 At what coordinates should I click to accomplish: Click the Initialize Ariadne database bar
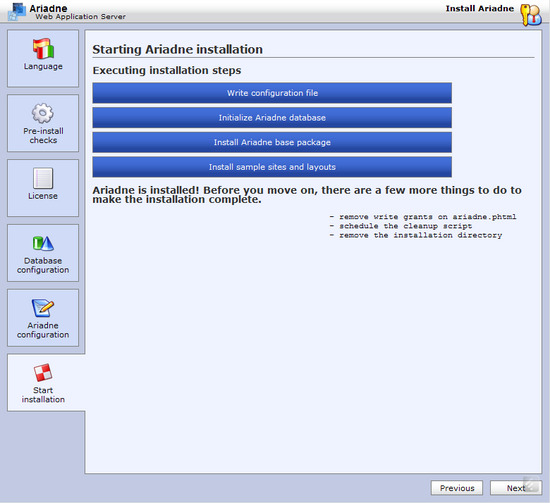(272, 118)
